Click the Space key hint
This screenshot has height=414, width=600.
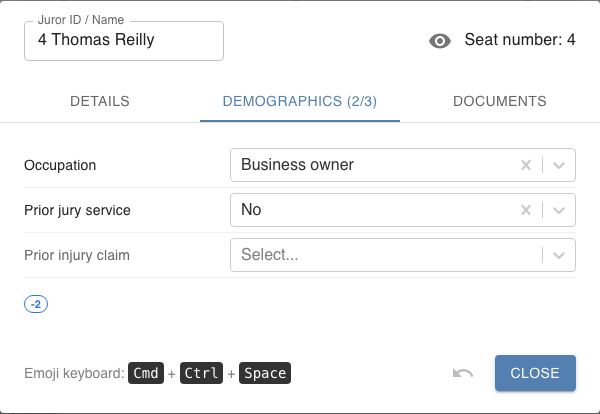click(x=265, y=373)
